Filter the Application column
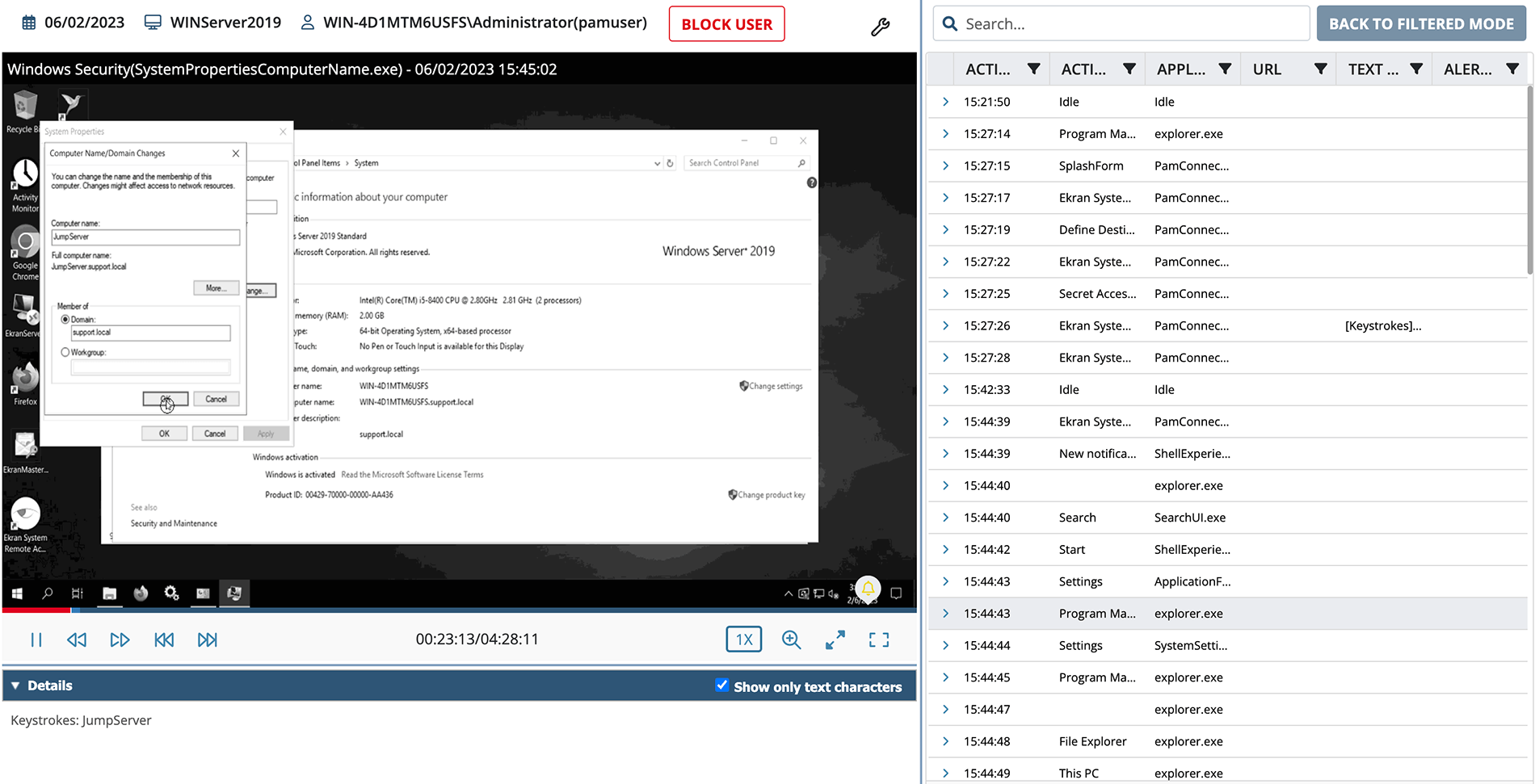Viewport: 1535px width, 784px height. click(1225, 69)
